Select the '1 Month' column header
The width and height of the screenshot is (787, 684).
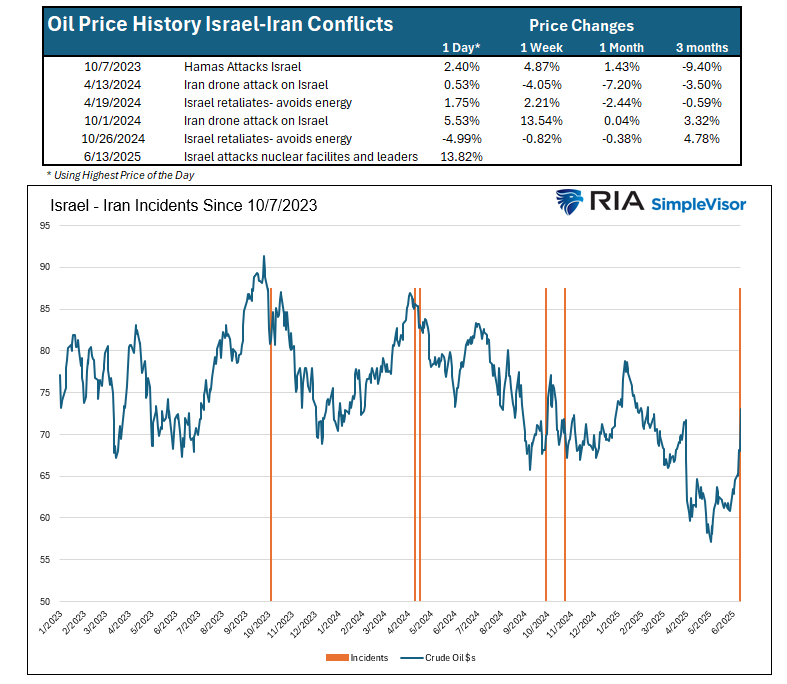tap(622, 47)
